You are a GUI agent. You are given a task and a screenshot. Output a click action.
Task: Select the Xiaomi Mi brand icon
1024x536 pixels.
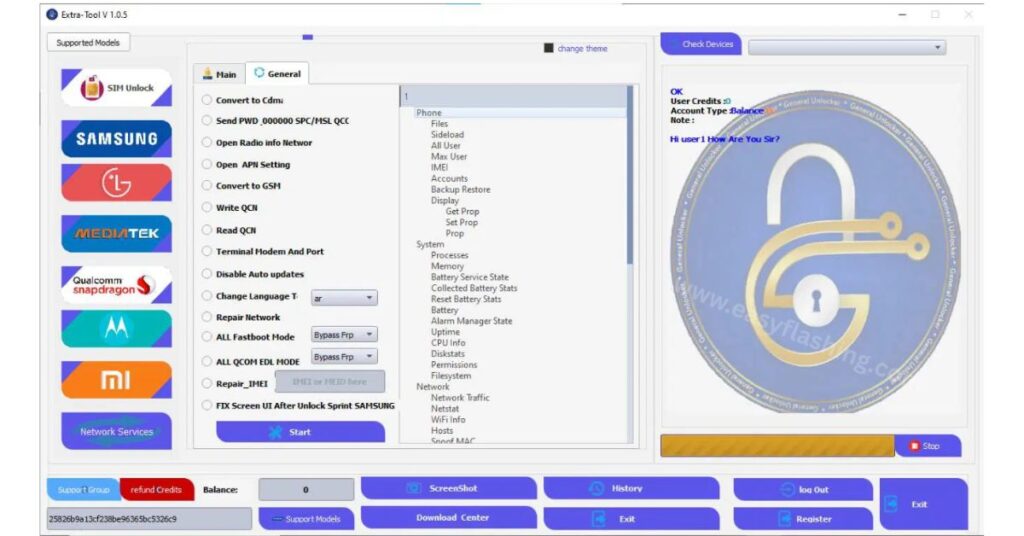coord(116,380)
